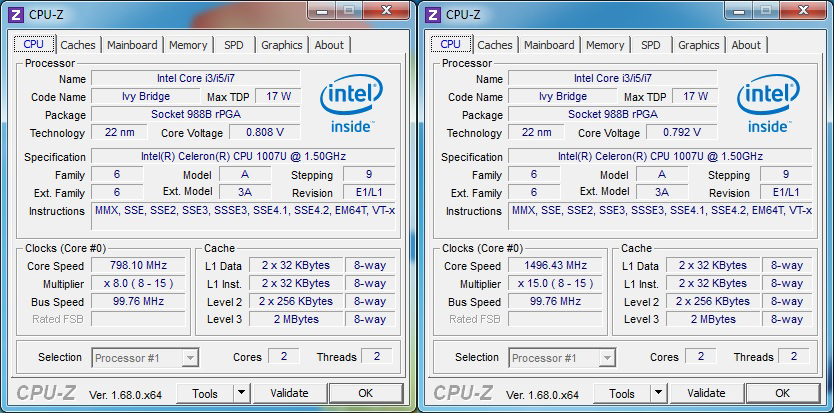Click the Intel inside logo in left window
The width and height of the screenshot is (834, 413).
pyautogui.click(x=351, y=103)
